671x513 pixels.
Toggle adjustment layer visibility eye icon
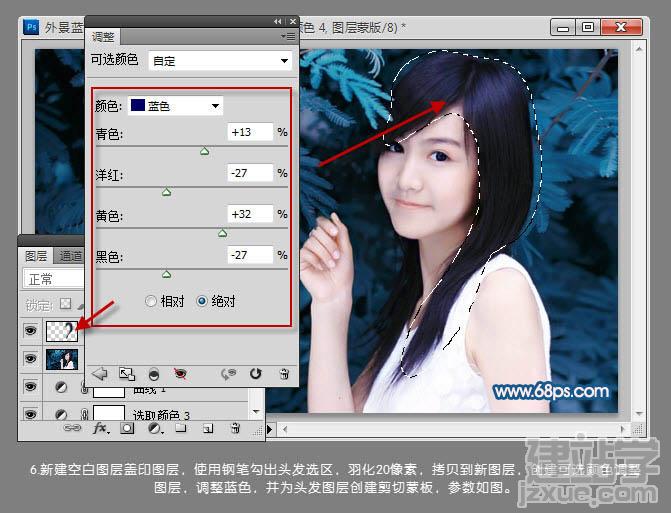coord(180,374)
